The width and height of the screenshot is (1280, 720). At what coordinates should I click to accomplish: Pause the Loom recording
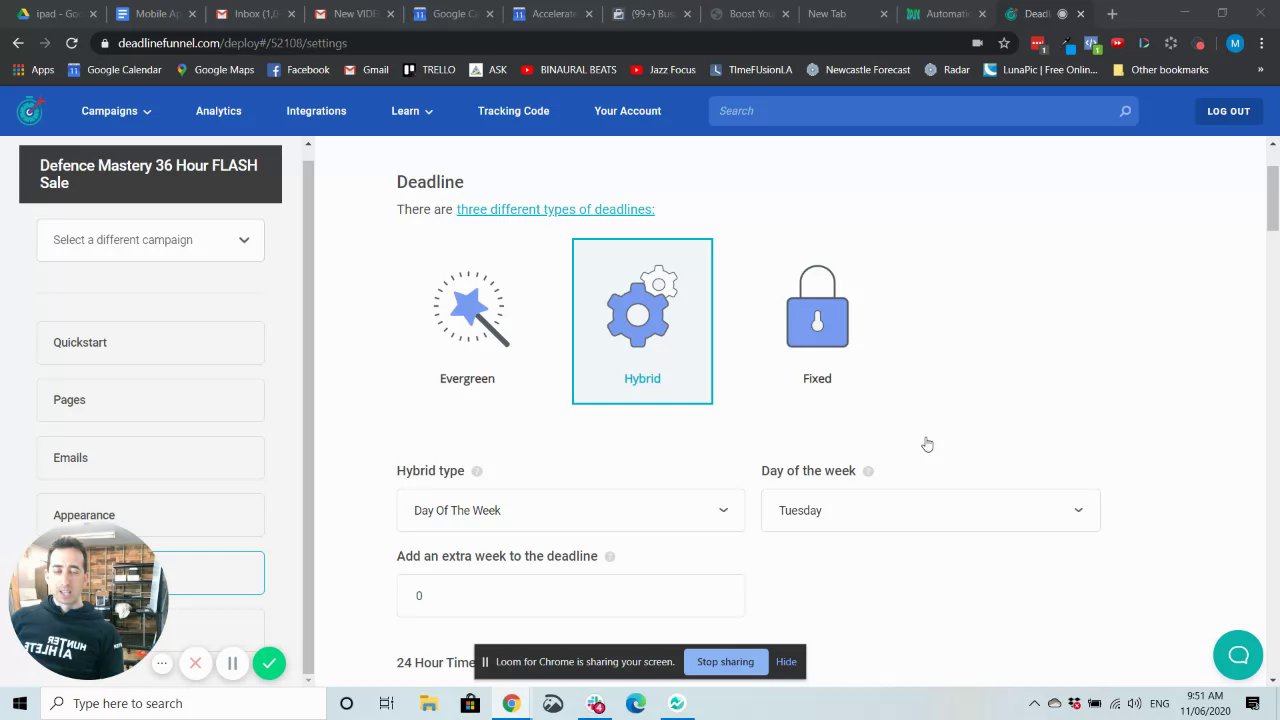pyautogui.click(x=232, y=663)
